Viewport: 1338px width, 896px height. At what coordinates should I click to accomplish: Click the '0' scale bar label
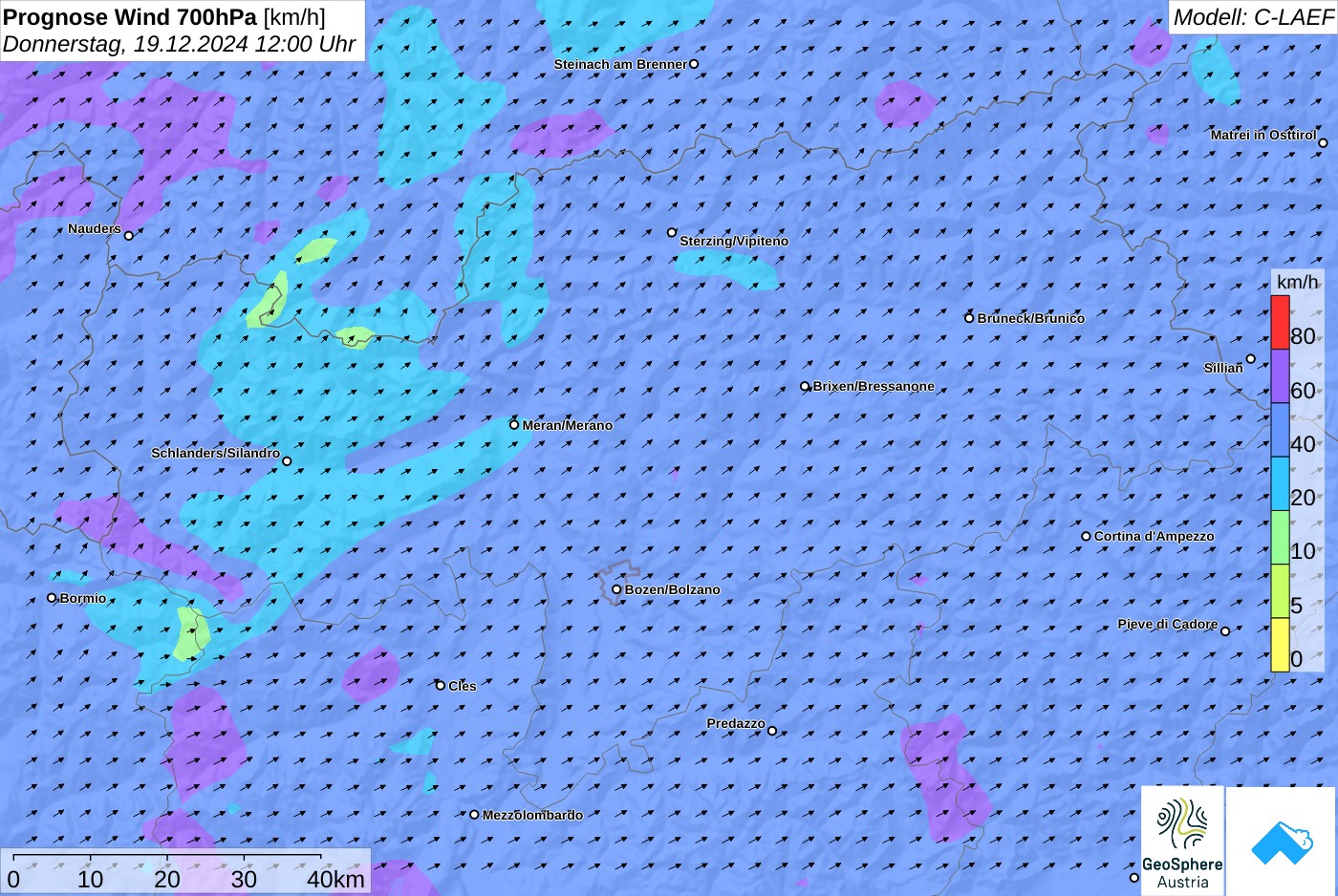tap(13, 880)
